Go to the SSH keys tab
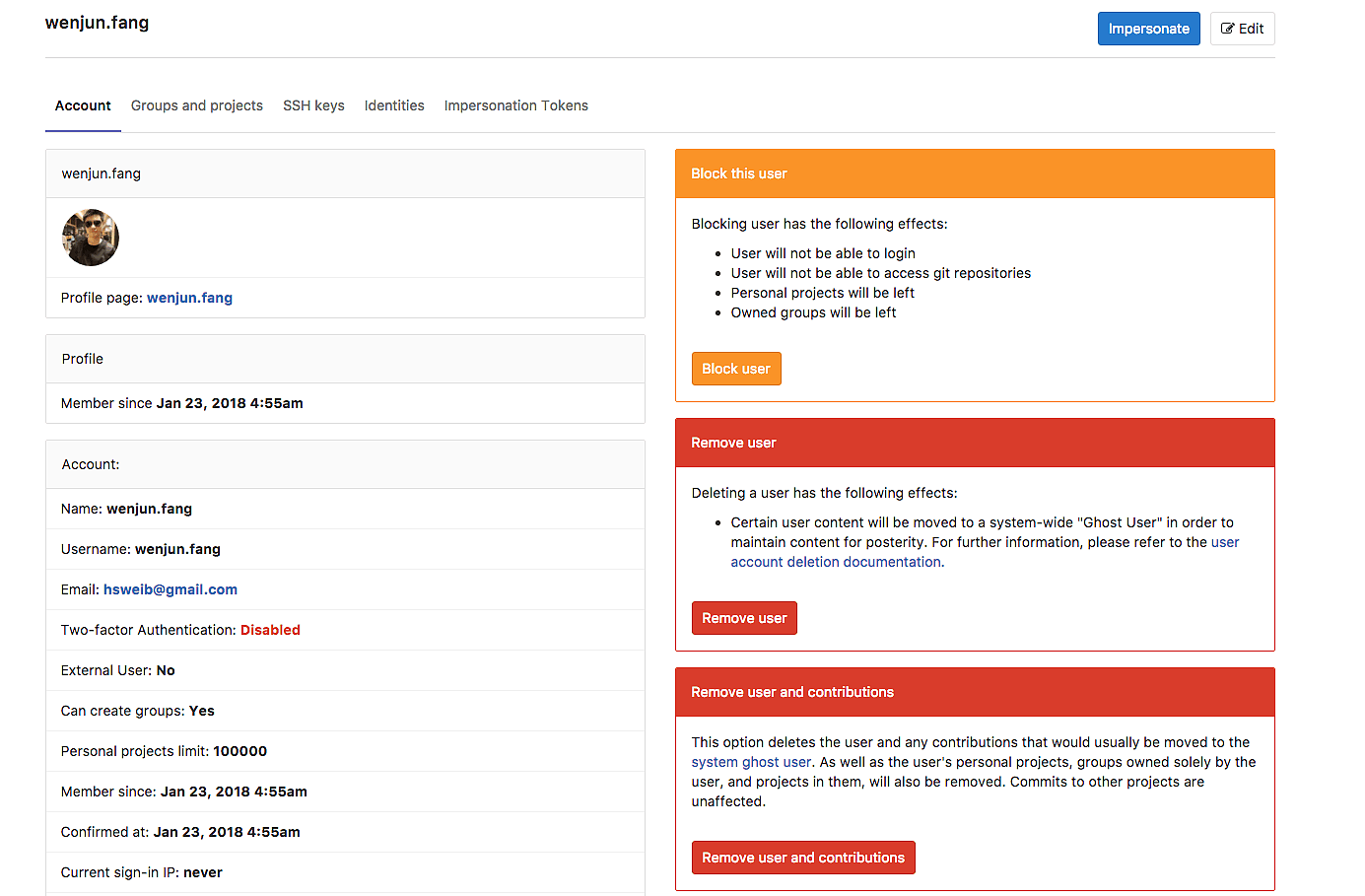Image resolution: width=1365 pixels, height=896 pixels. pos(313,105)
